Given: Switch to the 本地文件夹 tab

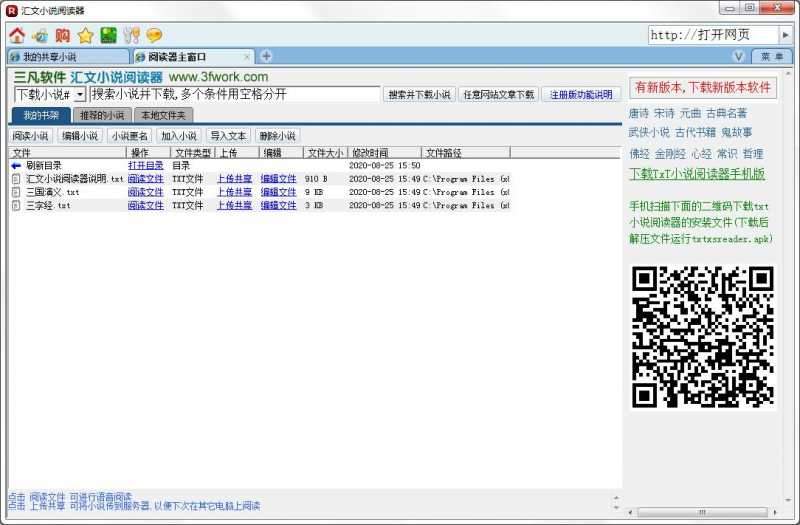Looking at the screenshot, I should point(160,116).
